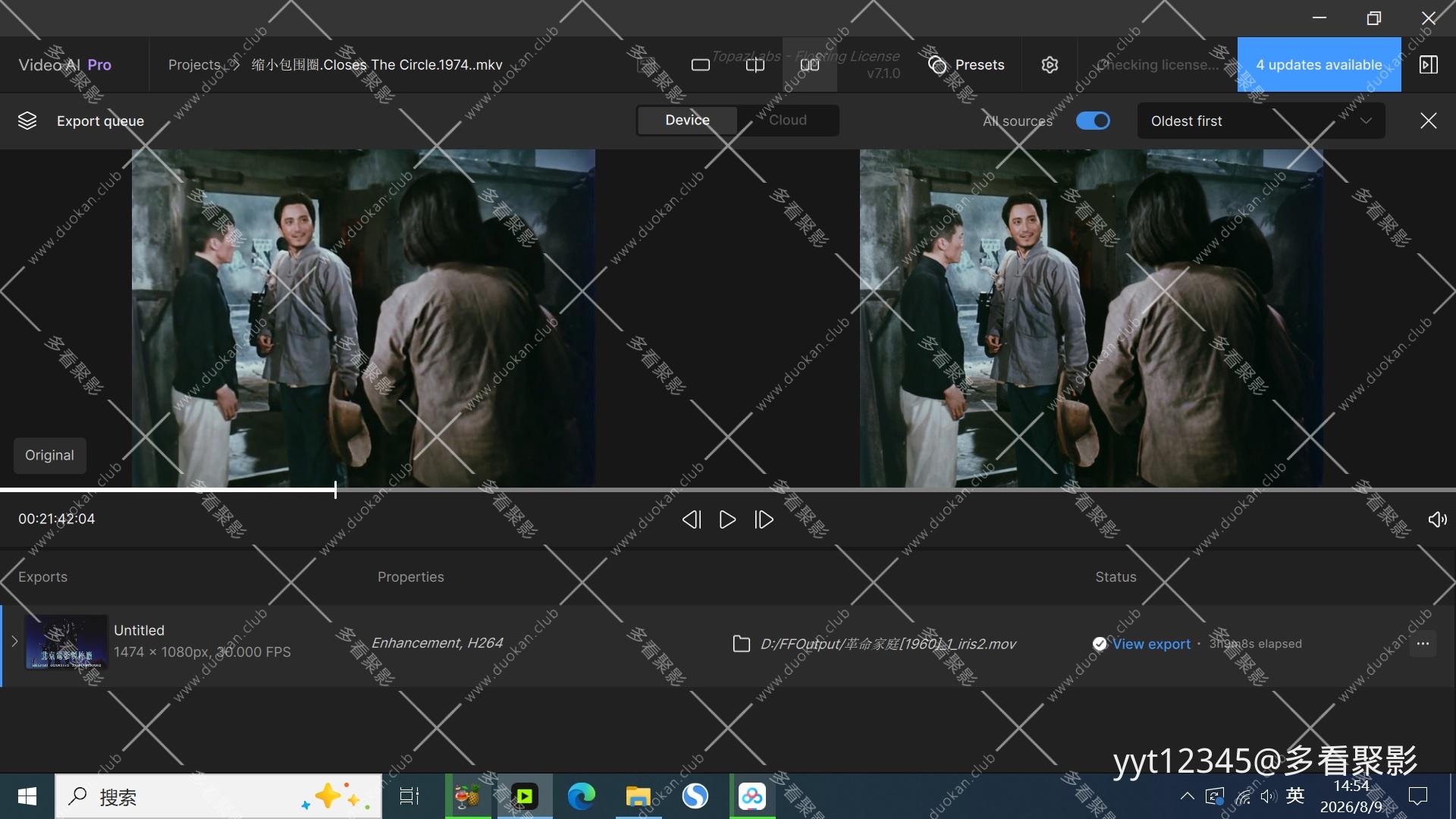Click the Enhancement, H264 properties text
Viewport: 1456px width, 819px height.
coord(437,643)
